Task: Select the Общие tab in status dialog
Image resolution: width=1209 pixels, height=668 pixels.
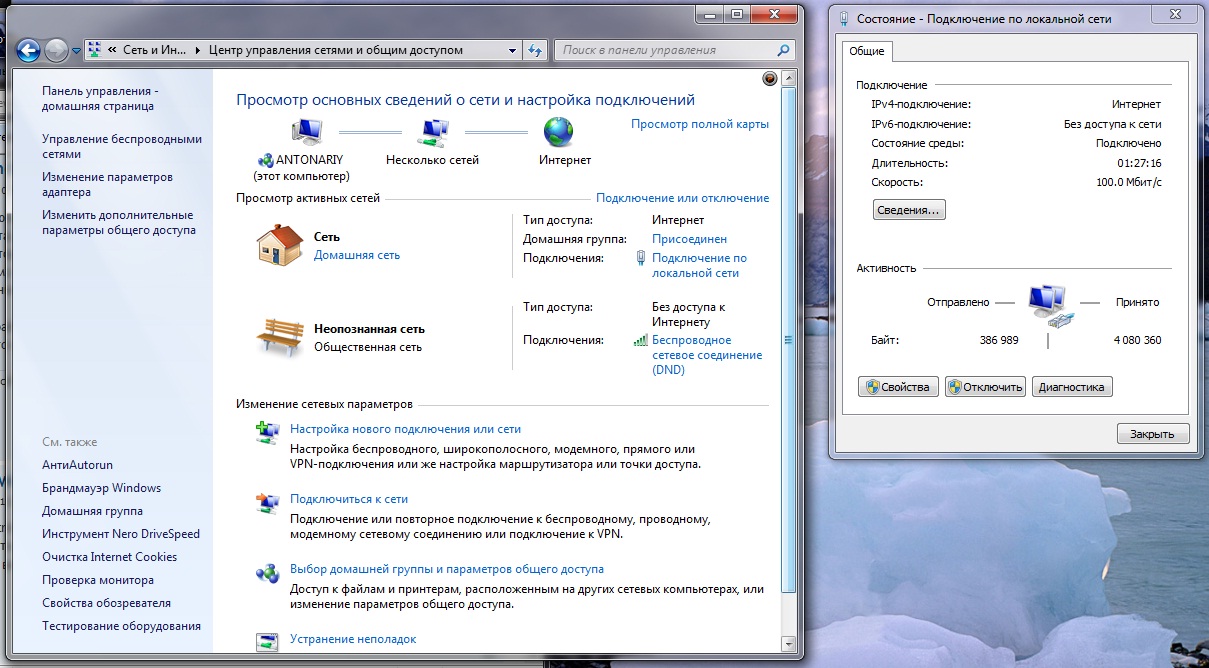Action: 866,51
